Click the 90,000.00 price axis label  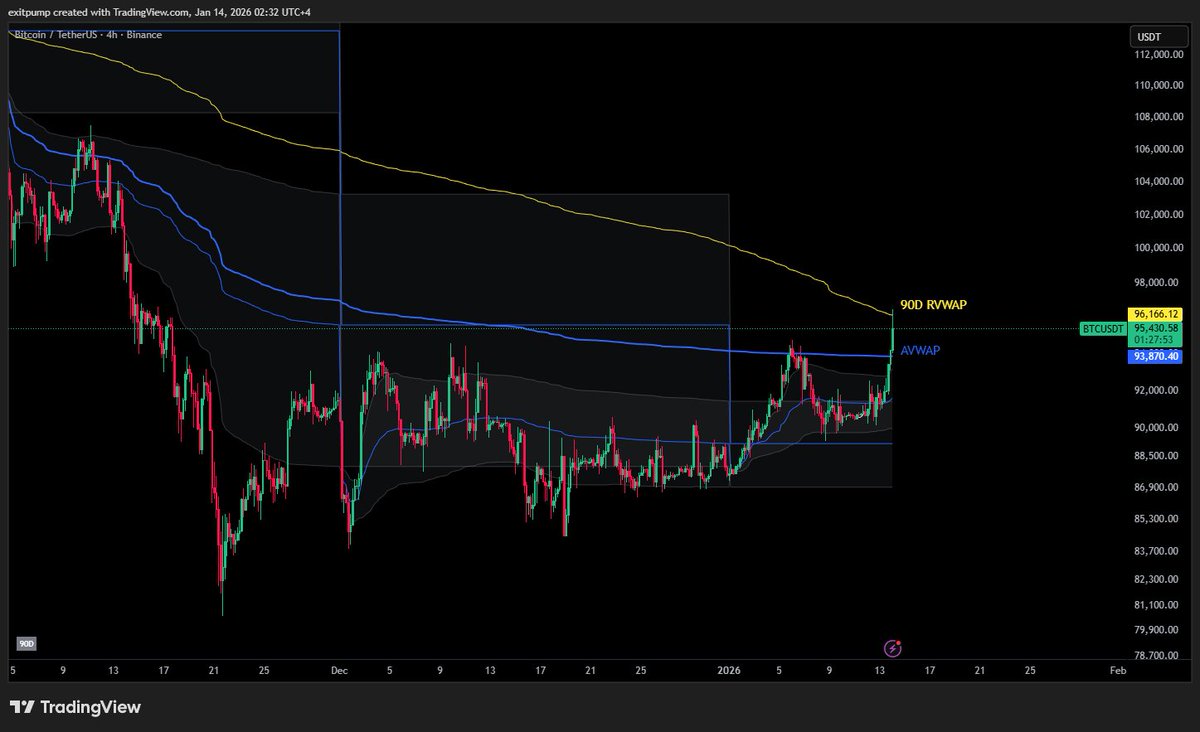point(1158,428)
